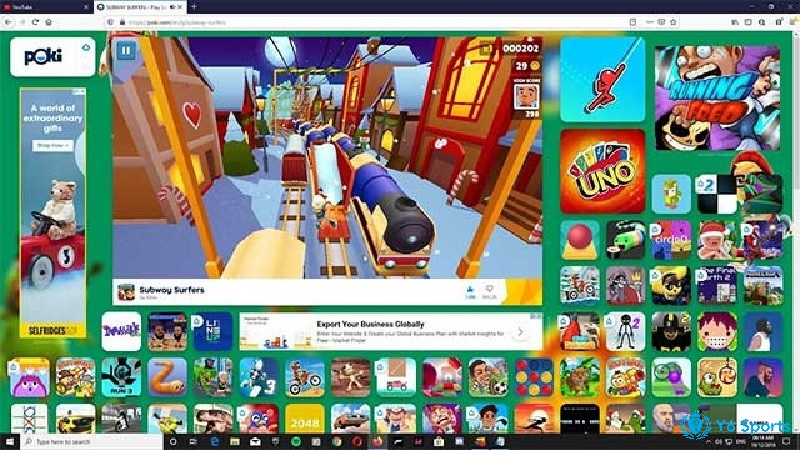This screenshot has height=450, width=800.
Task: Open the Running Fred game thumbnail
Action: point(717,98)
